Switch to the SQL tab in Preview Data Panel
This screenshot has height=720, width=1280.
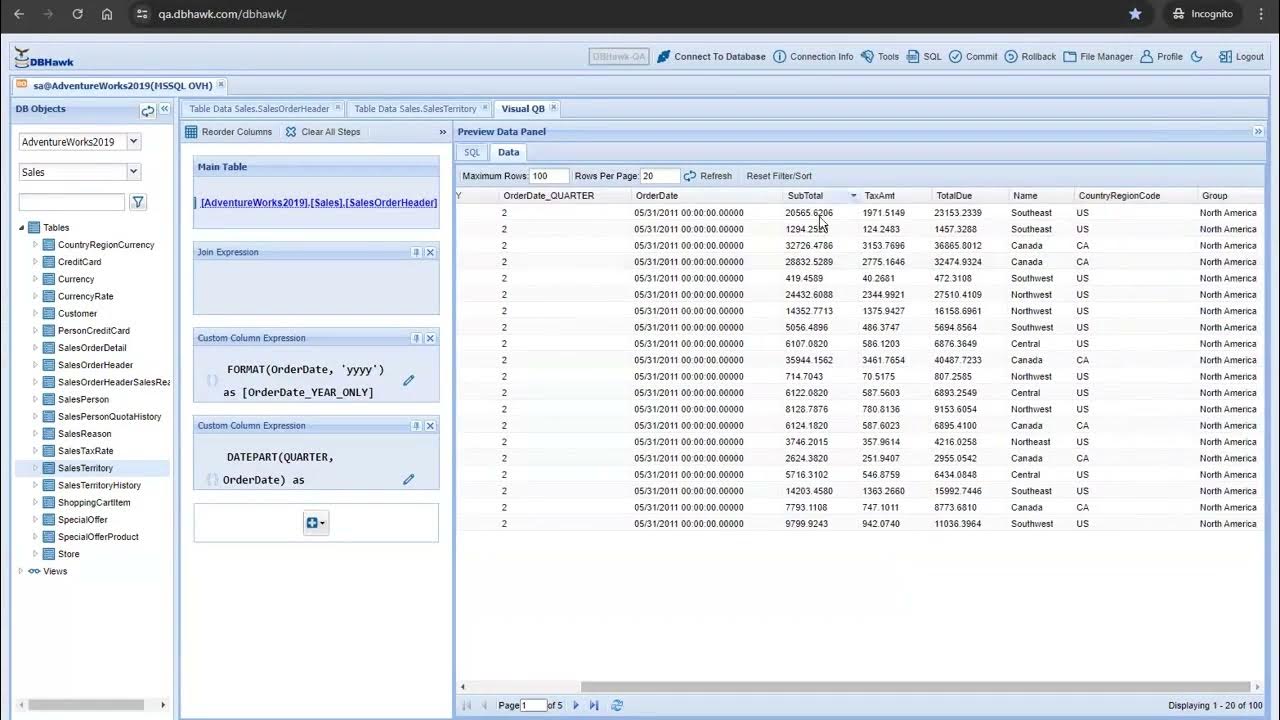click(471, 152)
